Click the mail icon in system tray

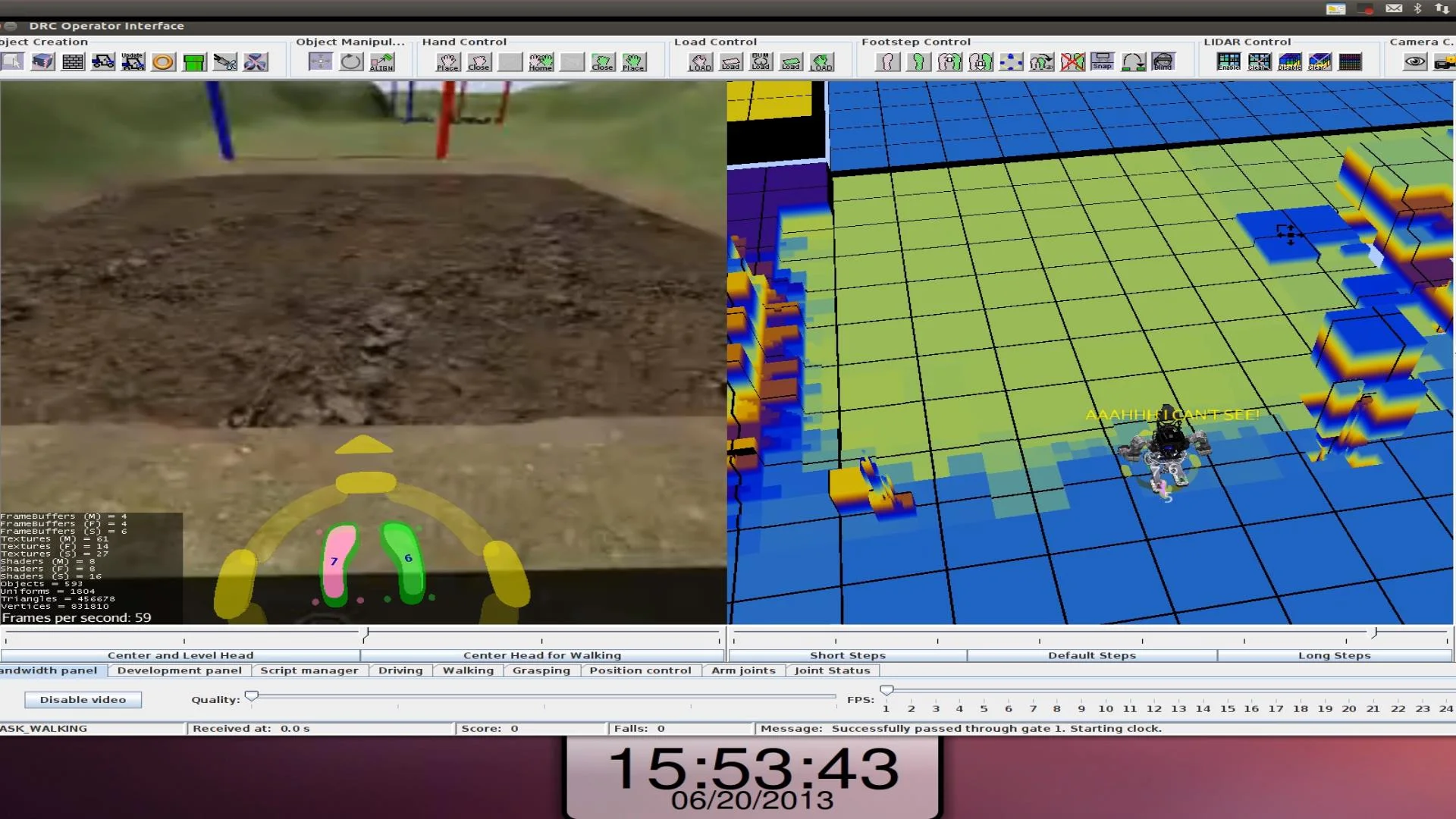[x=1394, y=8]
